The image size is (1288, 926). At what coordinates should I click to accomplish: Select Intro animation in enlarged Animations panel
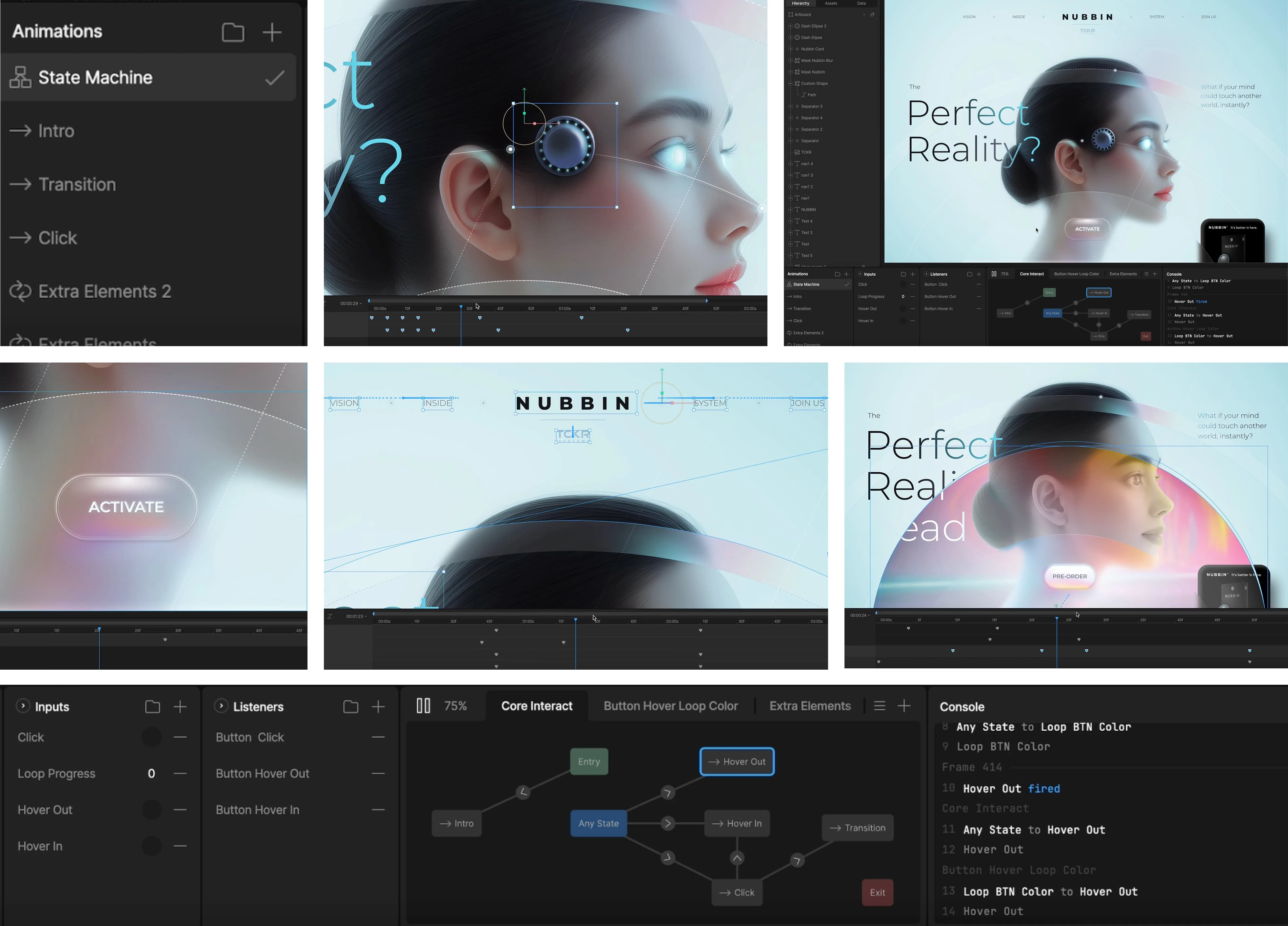pos(149,131)
